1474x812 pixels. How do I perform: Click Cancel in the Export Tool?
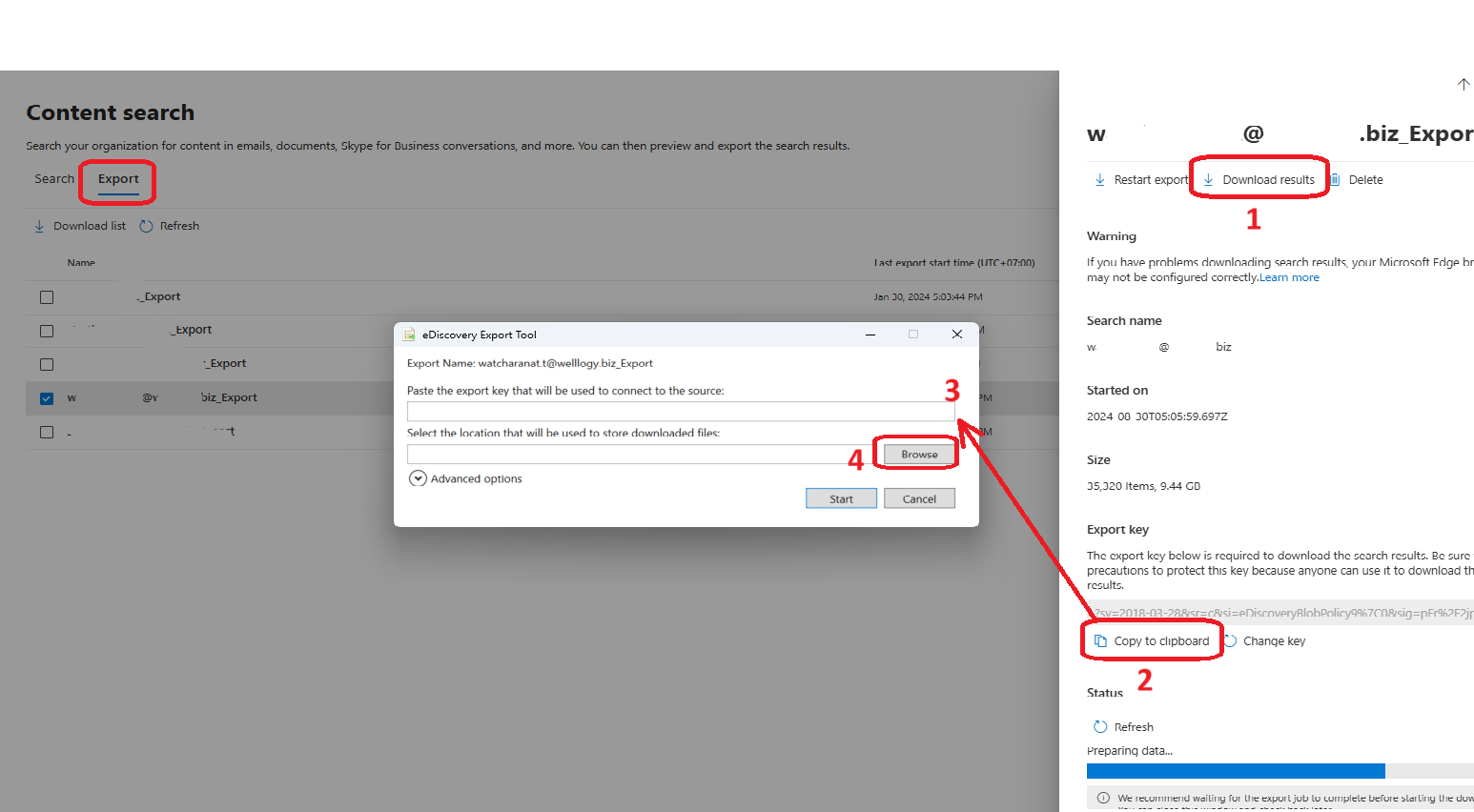919,498
